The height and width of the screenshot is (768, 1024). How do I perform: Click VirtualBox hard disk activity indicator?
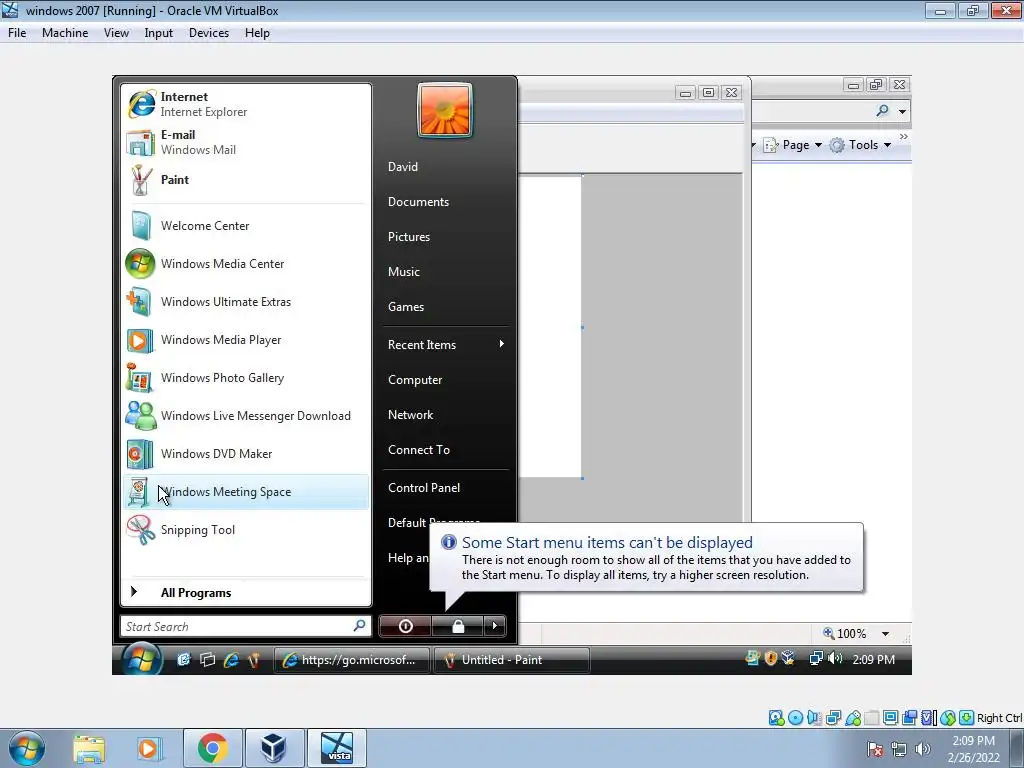(x=776, y=718)
